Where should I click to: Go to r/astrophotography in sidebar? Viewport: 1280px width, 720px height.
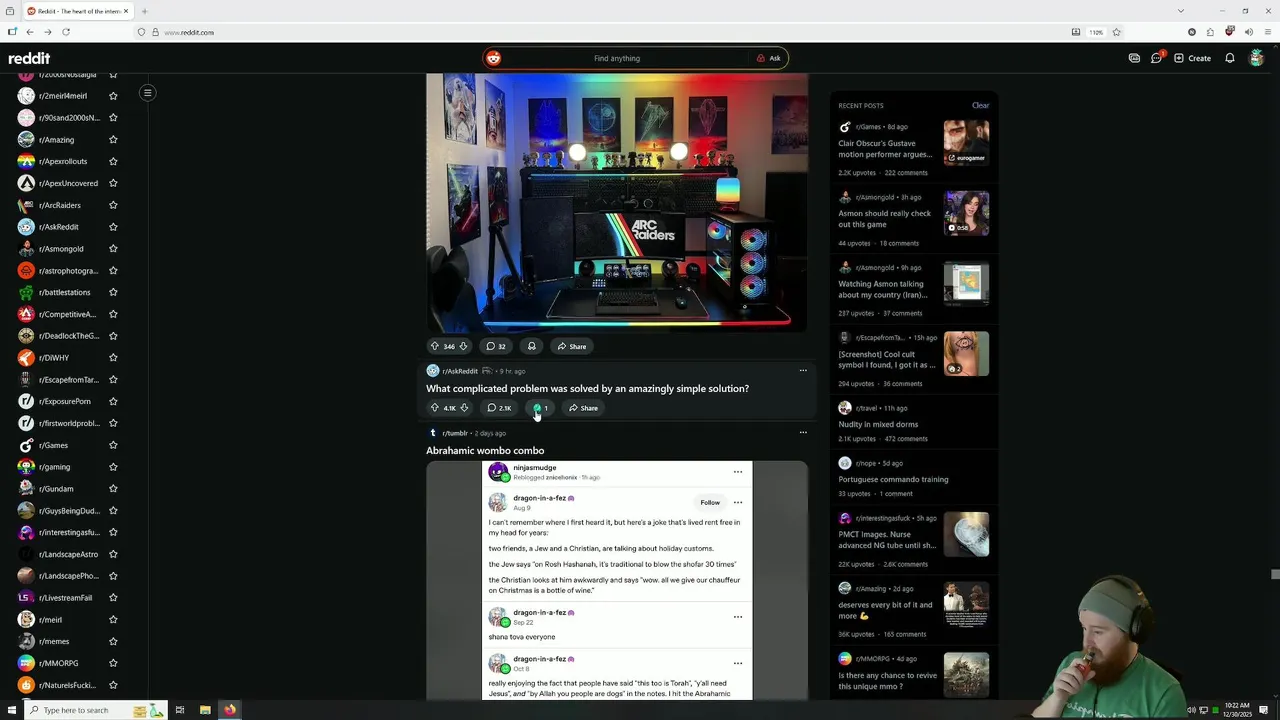pyautogui.click(x=68, y=271)
